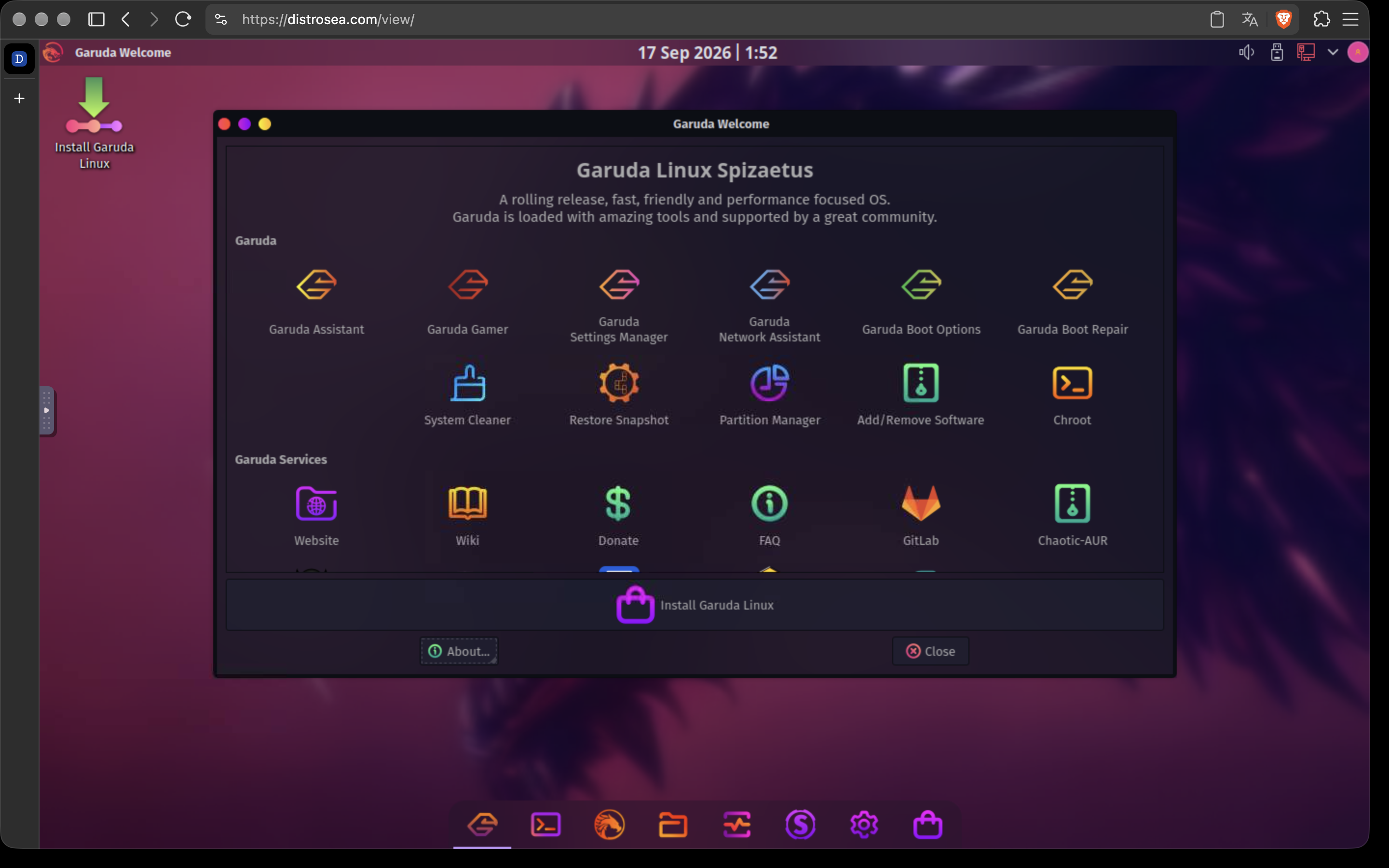Image resolution: width=1389 pixels, height=868 pixels.
Task: Expand the system tray hidden icons arrow
Action: [x=1333, y=52]
